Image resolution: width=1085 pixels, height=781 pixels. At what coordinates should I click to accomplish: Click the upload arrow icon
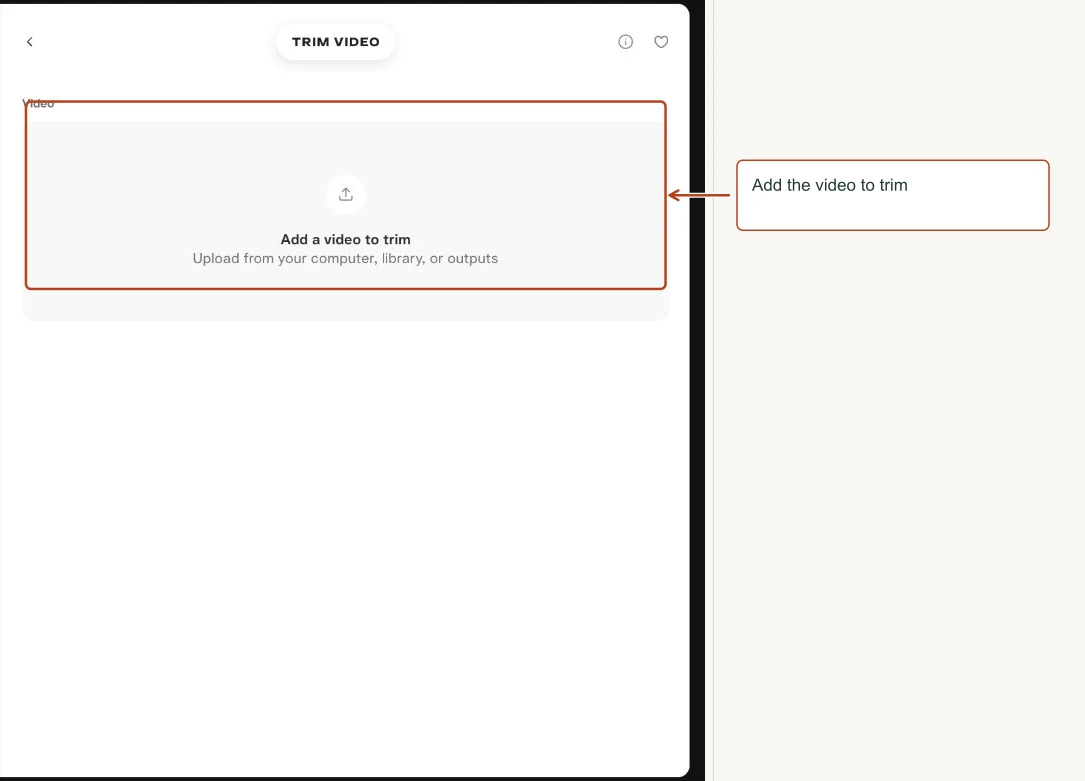click(x=345, y=194)
